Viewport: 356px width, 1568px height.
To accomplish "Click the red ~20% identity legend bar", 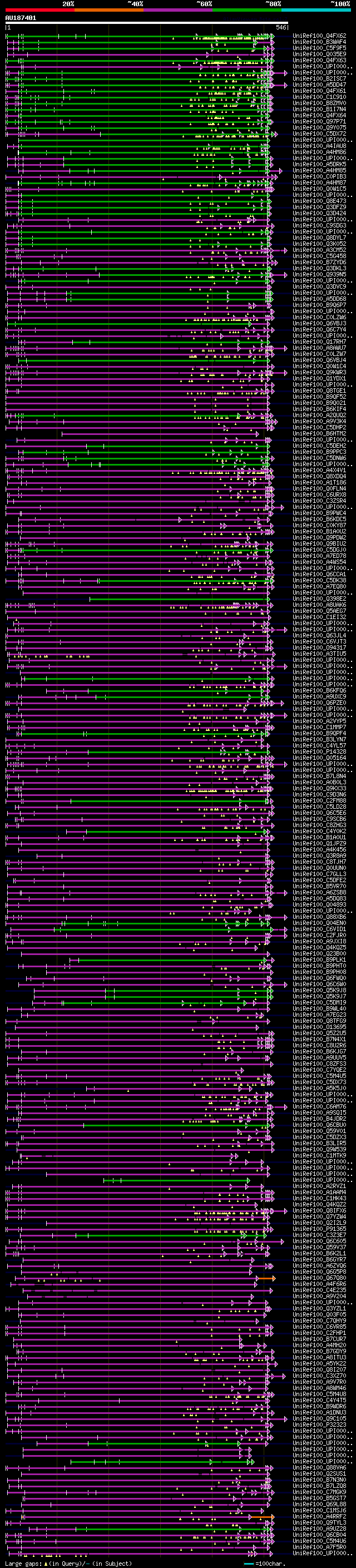I will point(40,10).
